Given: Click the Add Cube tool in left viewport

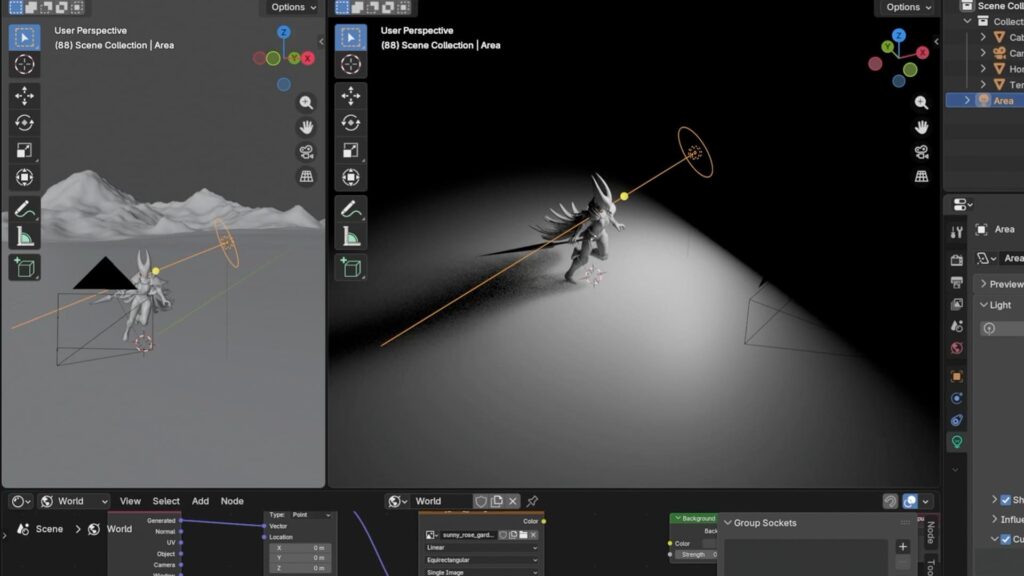Looking at the screenshot, I should pyautogui.click(x=25, y=267).
